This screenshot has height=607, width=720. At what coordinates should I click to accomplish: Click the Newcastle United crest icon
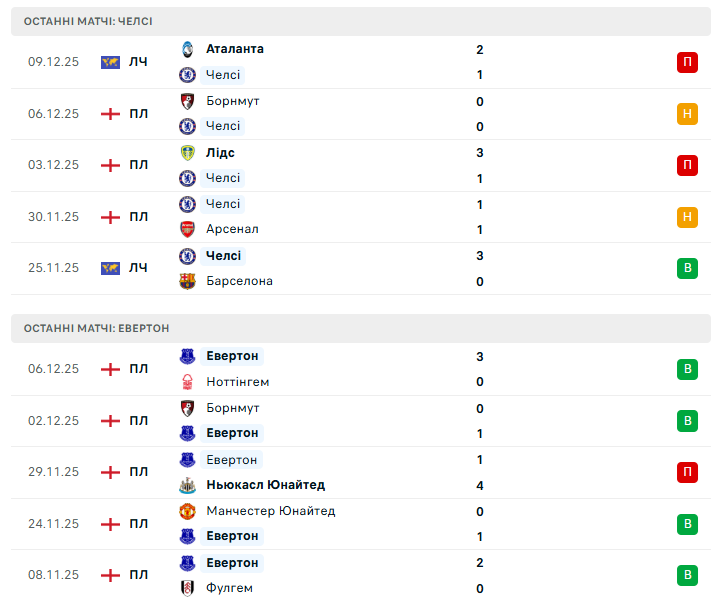pyautogui.click(x=187, y=485)
